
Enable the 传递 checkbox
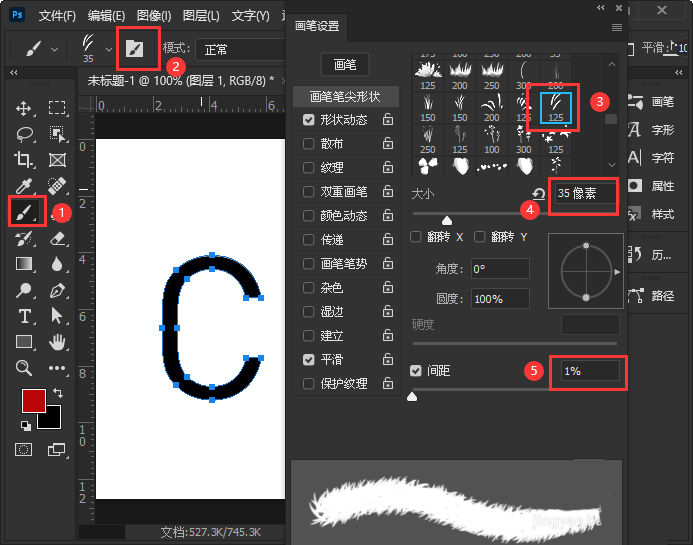pos(308,240)
